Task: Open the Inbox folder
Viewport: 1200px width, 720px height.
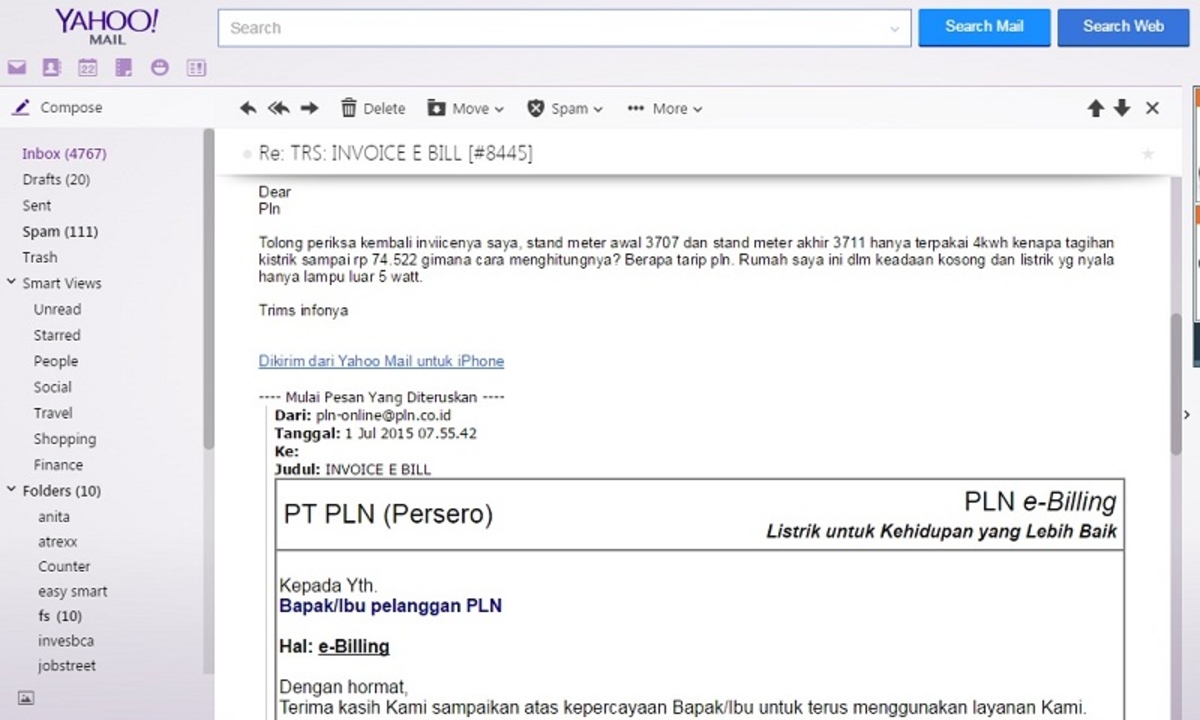Action: [64, 154]
